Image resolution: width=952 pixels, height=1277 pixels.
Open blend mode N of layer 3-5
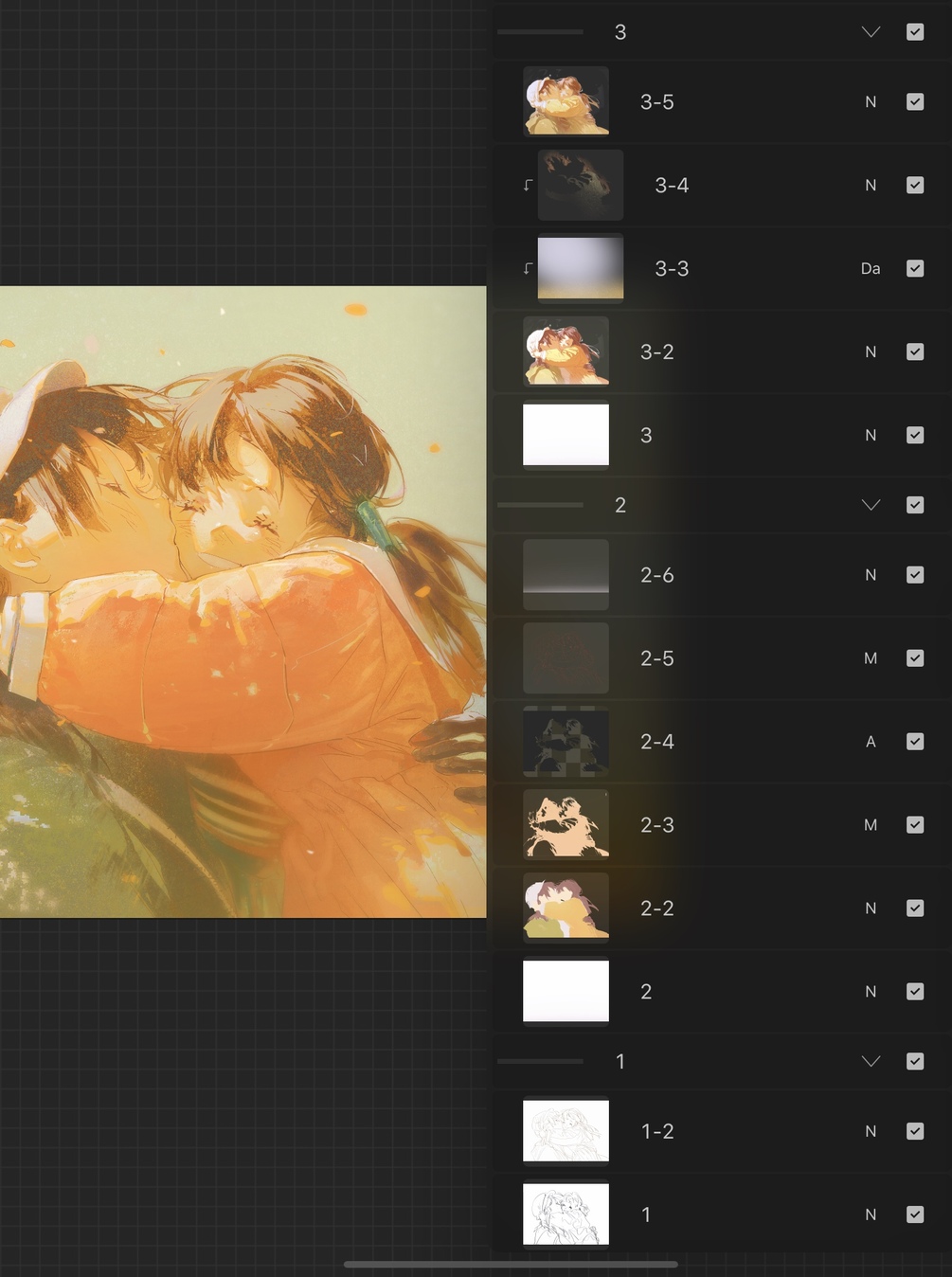pyautogui.click(x=871, y=101)
